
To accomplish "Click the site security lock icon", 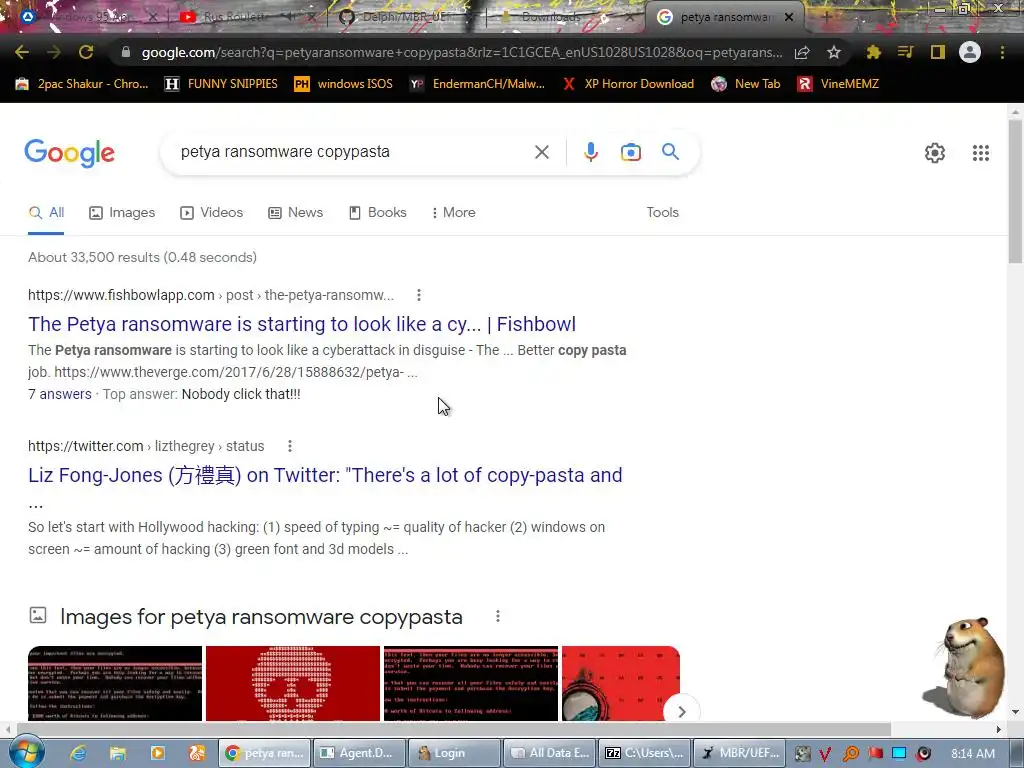I will [126, 52].
